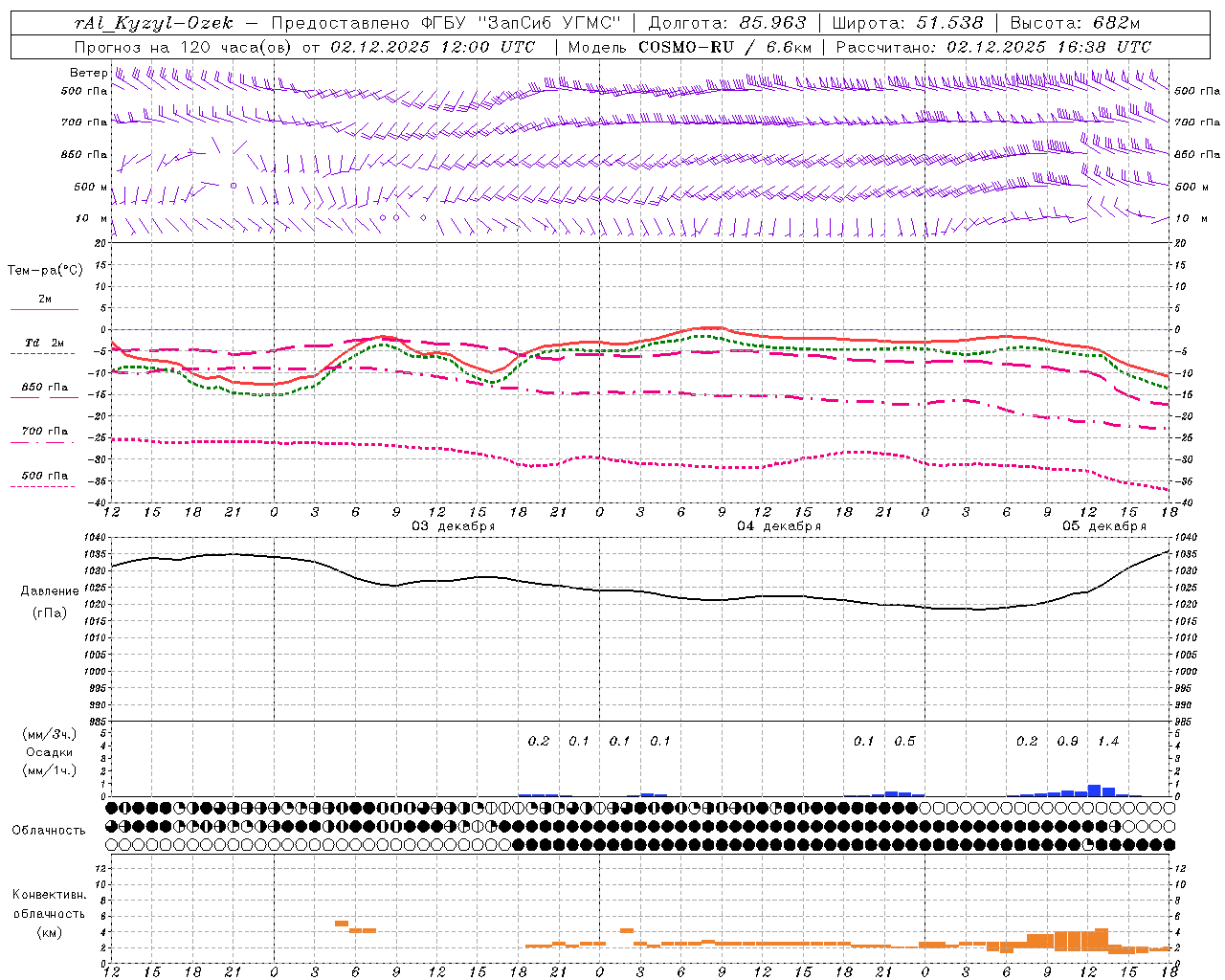This screenshot has height=980, width=1225.
Task: Click the 'Тем-ра(°C)' temperature label
Action: click(45, 271)
